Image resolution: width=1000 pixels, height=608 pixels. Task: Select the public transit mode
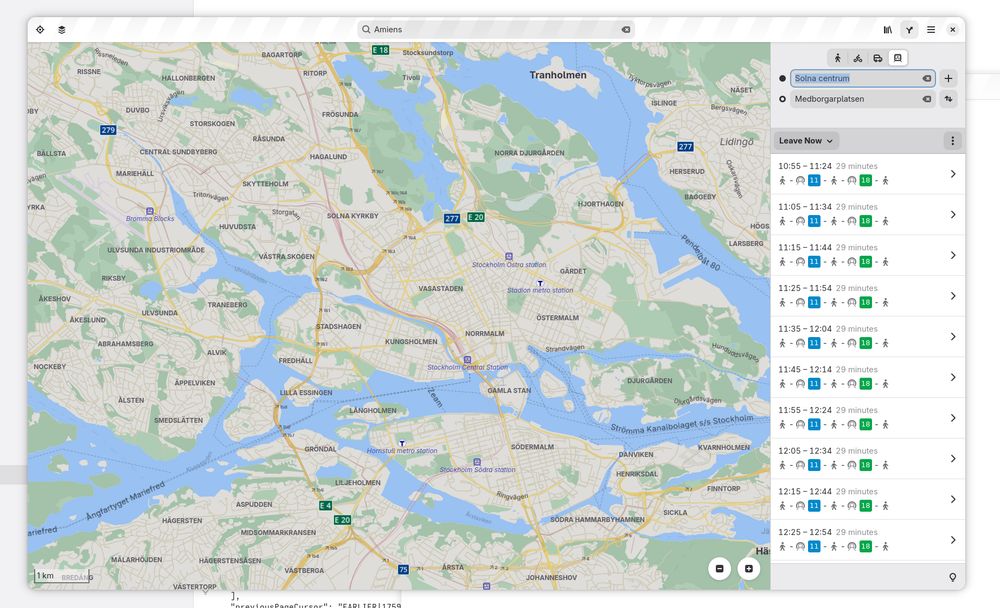click(897, 57)
